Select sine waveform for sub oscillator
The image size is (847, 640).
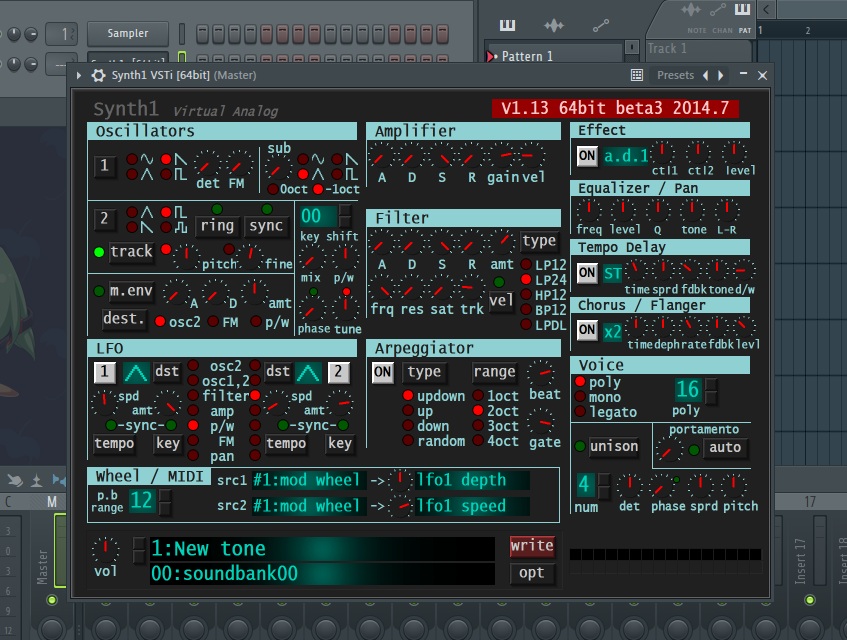tap(303, 159)
